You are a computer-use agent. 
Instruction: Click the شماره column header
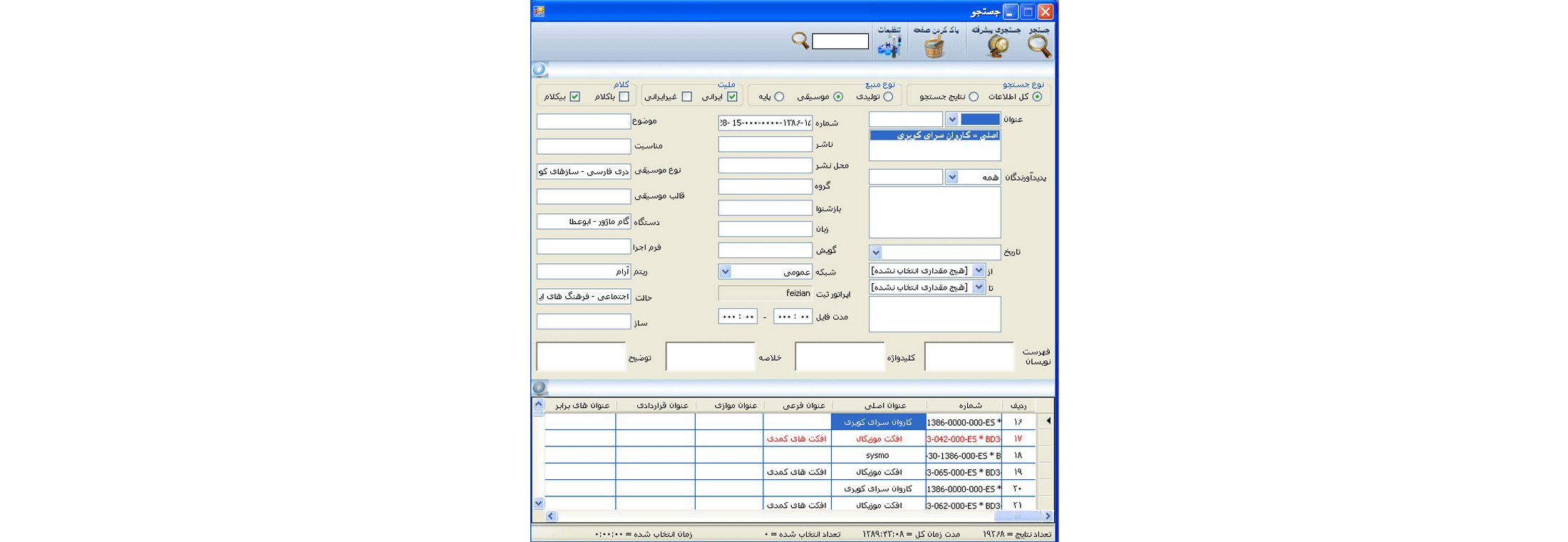[969, 406]
